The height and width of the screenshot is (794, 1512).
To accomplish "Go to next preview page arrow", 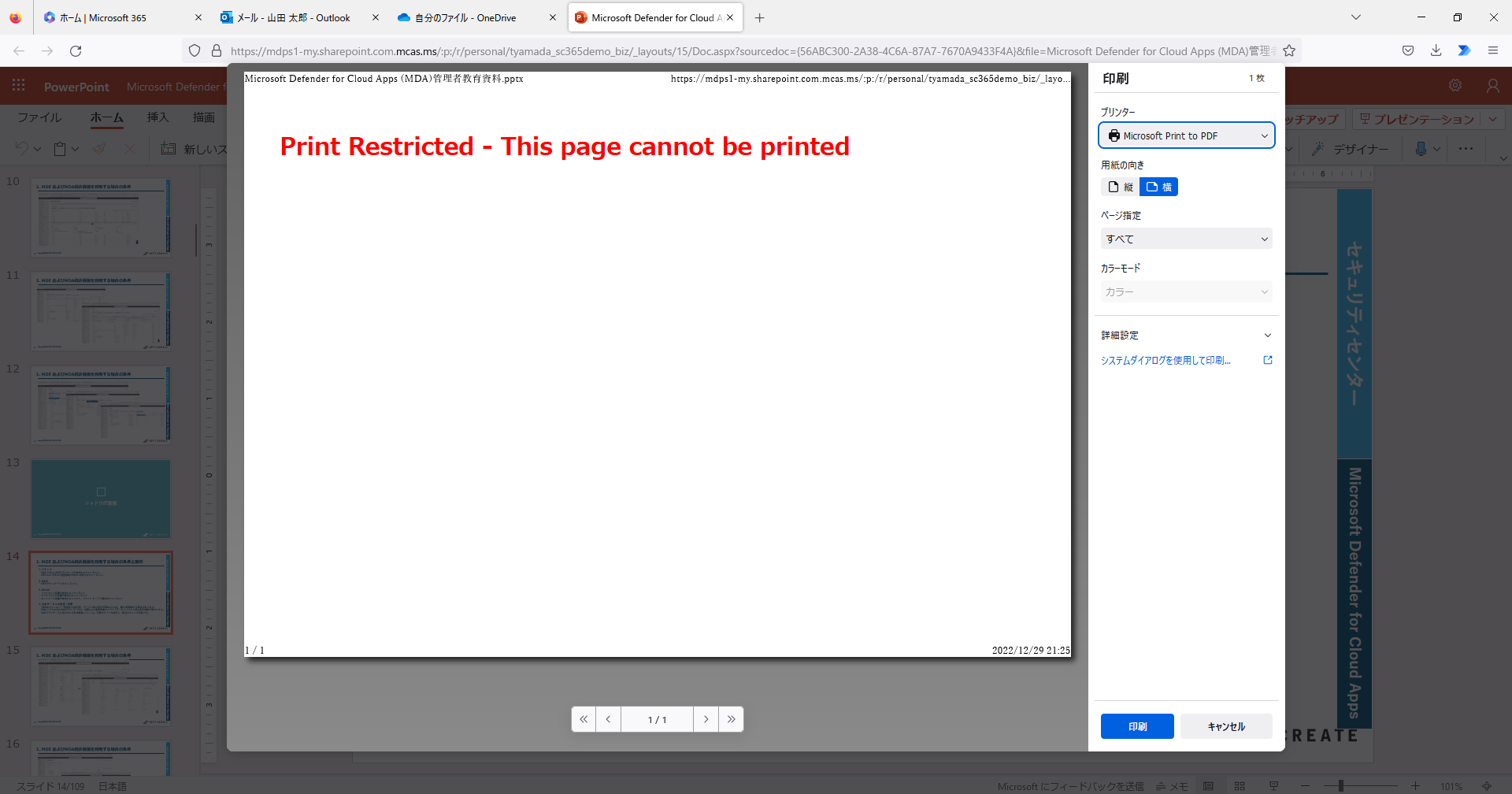I will click(x=706, y=719).
